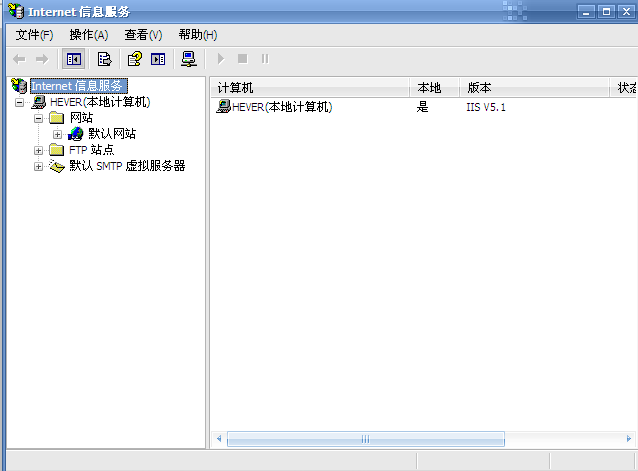Image resolution: width=638 pixels, height=471 pixels.
Task: Expand the 默认网站 node
Action: (57, 134)
